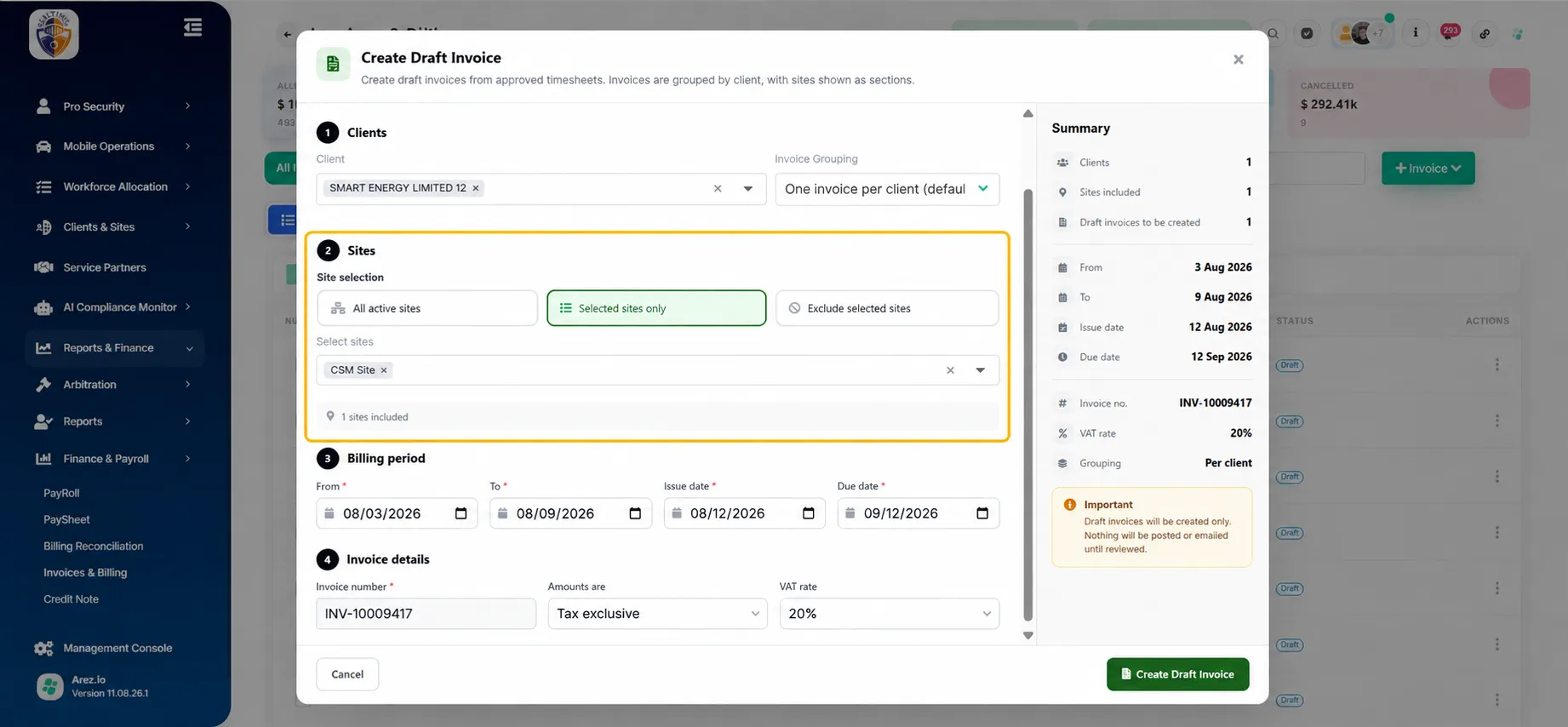Remove CSM Site chip

click(384, 370)
